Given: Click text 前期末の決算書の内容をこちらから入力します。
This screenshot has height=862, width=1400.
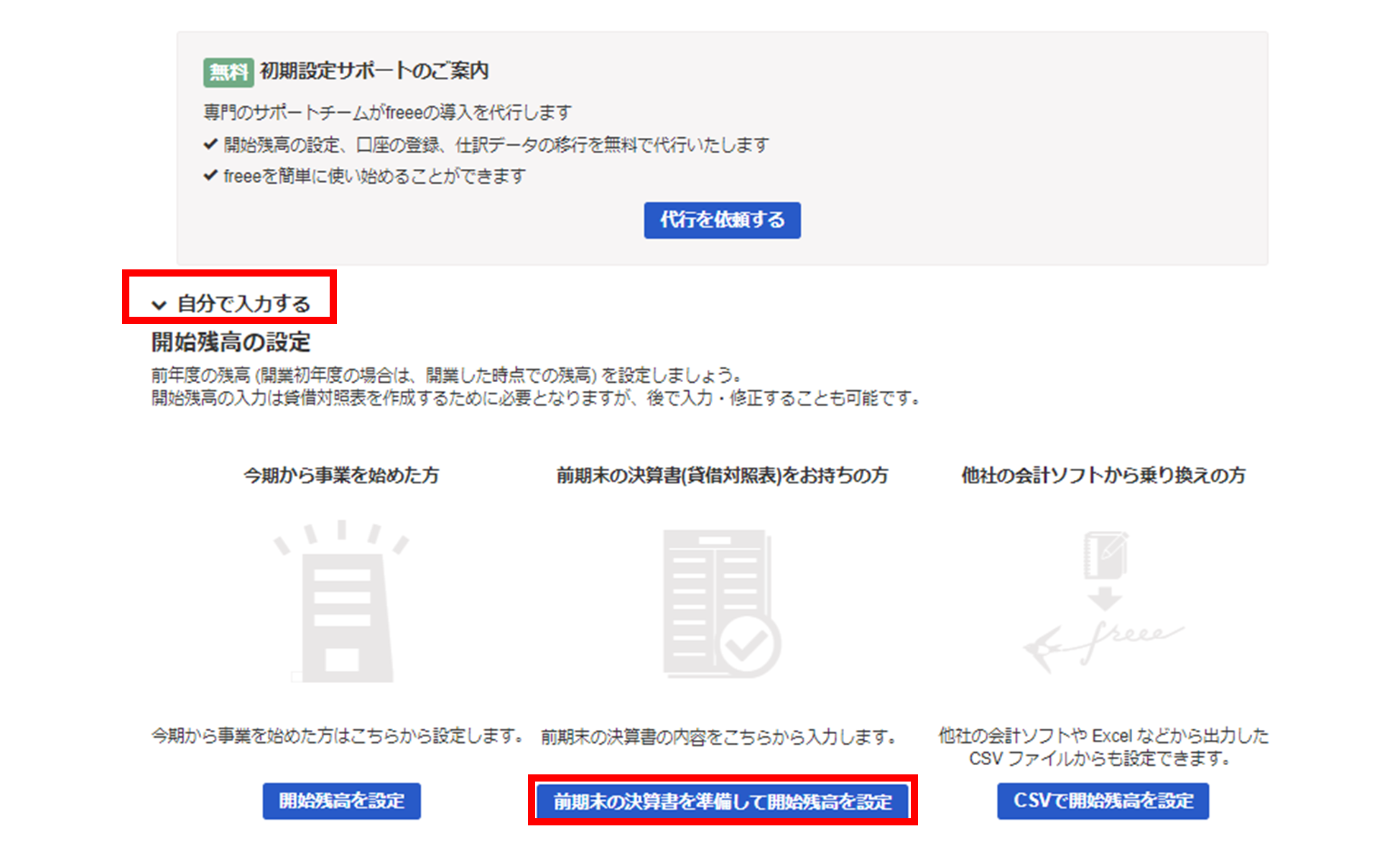Looking at the screenshot, I should tap(719, 736).
